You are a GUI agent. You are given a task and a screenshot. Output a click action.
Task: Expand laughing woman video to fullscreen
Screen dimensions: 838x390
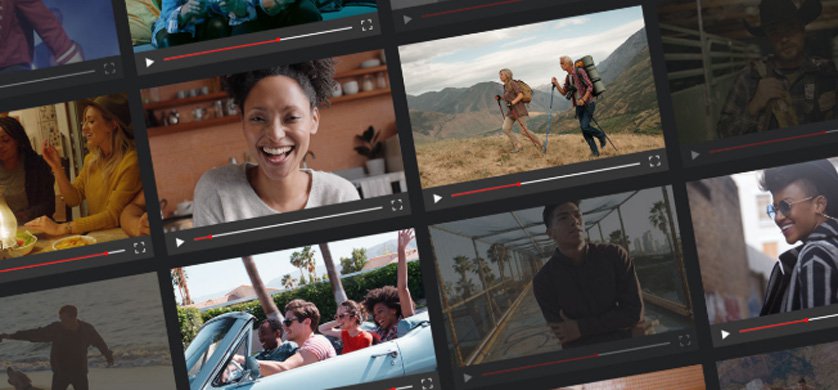pyautogui.click(x=397, y=205)
